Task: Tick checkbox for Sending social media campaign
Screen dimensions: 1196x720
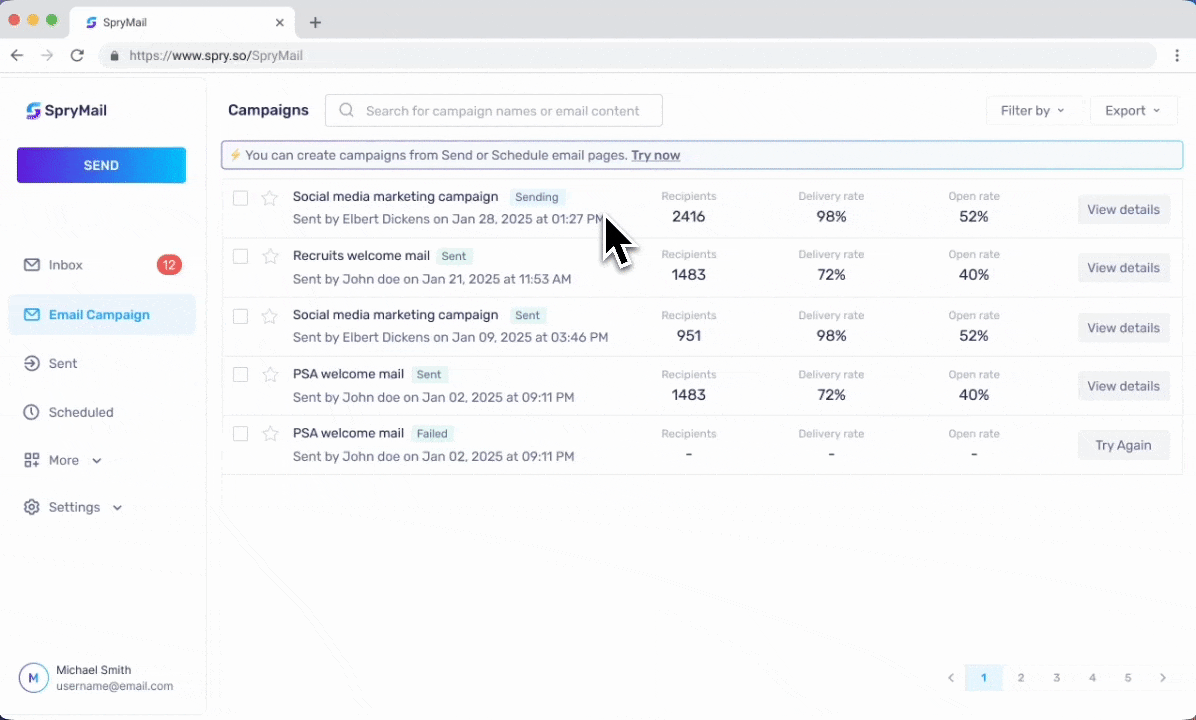Action: tap(240, 198)
